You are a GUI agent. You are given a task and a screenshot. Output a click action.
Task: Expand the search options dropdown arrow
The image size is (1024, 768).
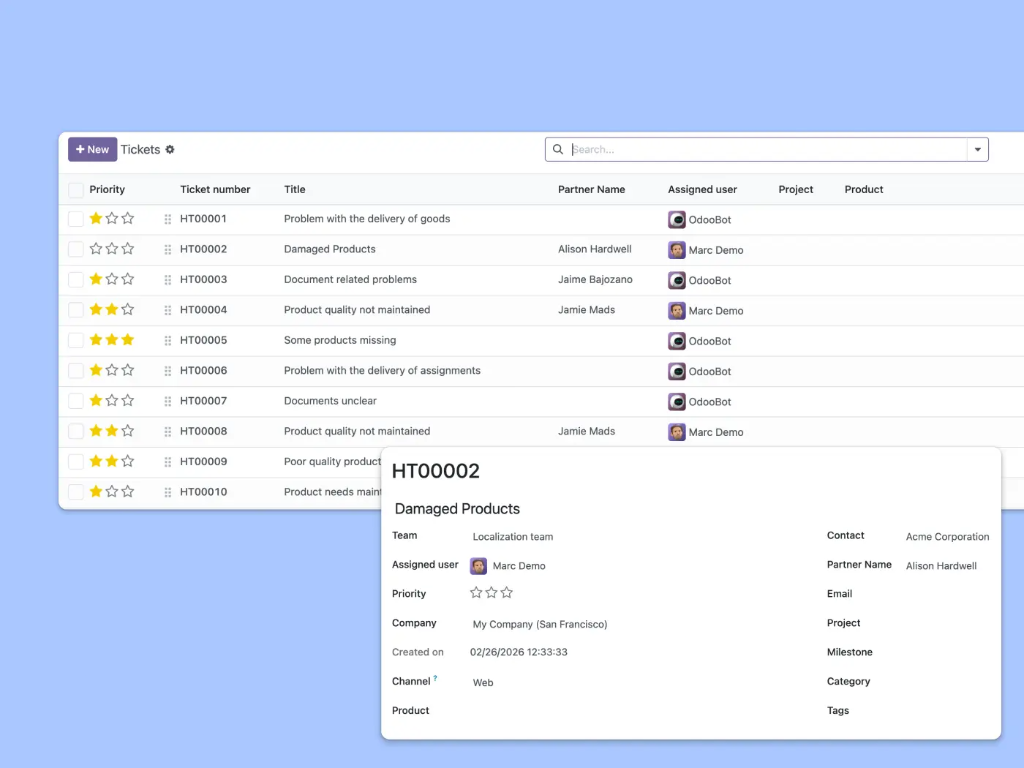[x=976, y=150]
